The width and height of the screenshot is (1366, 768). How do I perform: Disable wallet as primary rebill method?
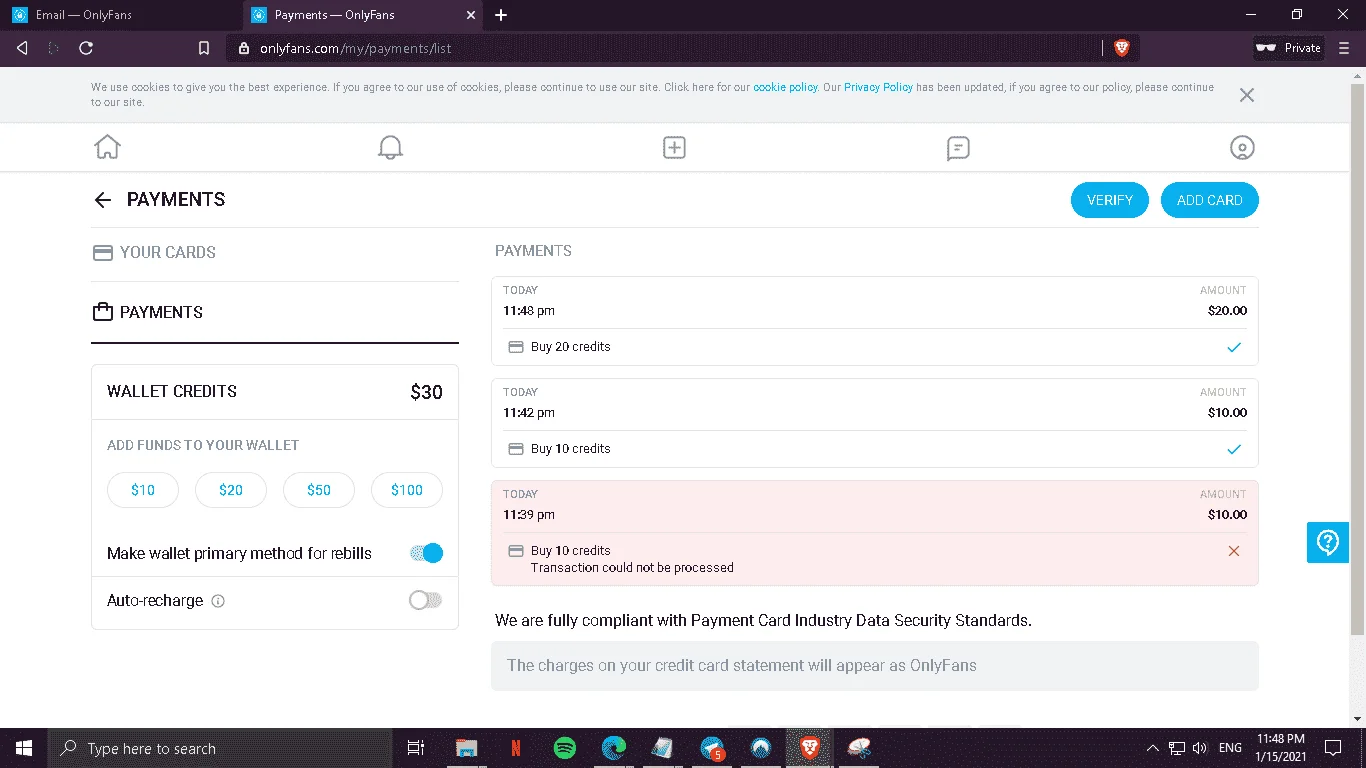coord(425,553)
